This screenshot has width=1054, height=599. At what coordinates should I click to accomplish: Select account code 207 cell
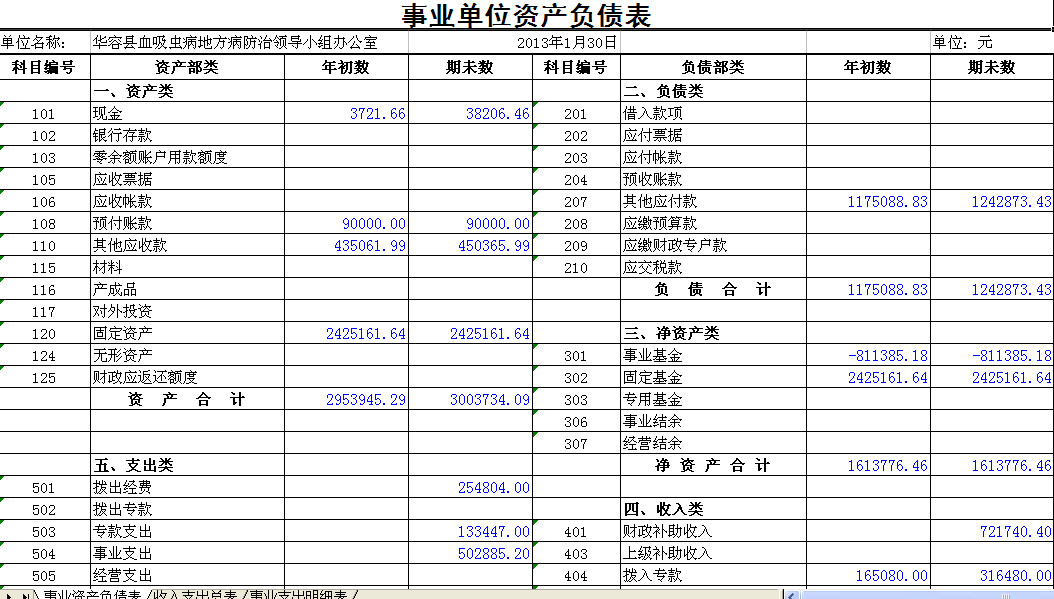click(x=575, y=202)
